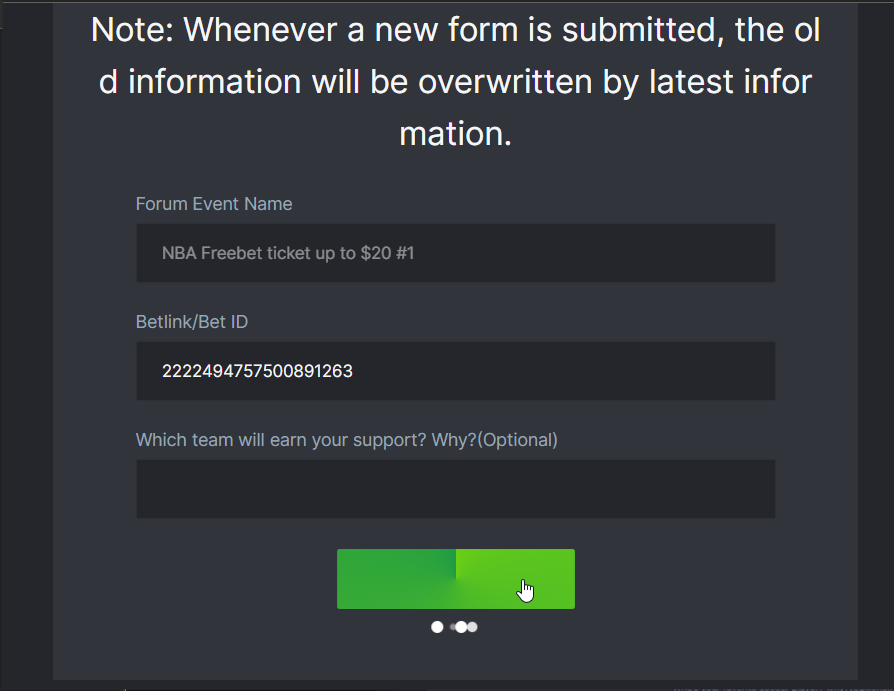Click the middle loading dot below button
The height and width of the screenshot is (691, 894).
point(460,627)
